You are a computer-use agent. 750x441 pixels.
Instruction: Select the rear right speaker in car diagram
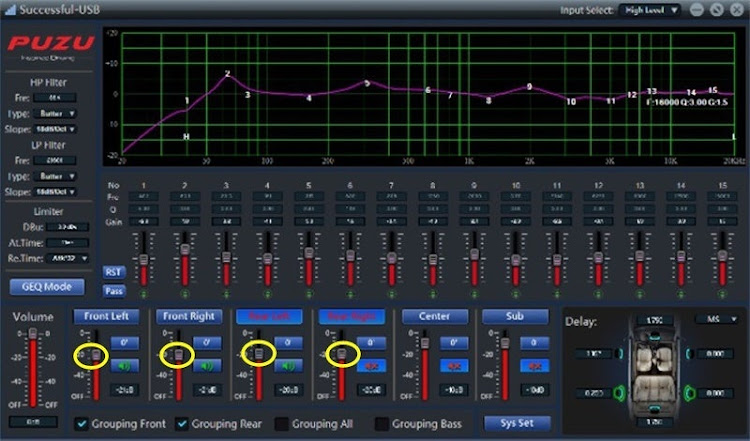point(689,393)
